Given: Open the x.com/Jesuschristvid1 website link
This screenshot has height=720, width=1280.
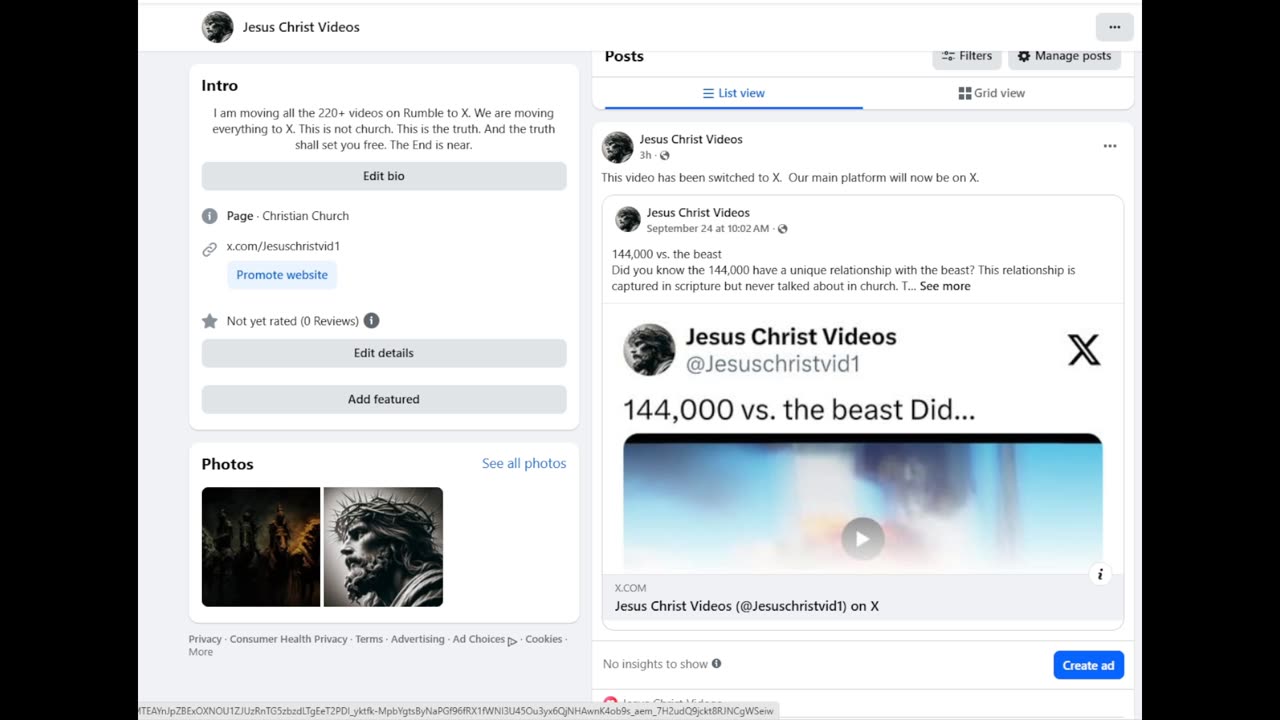Looking at the screenshot, I should 283,246.
